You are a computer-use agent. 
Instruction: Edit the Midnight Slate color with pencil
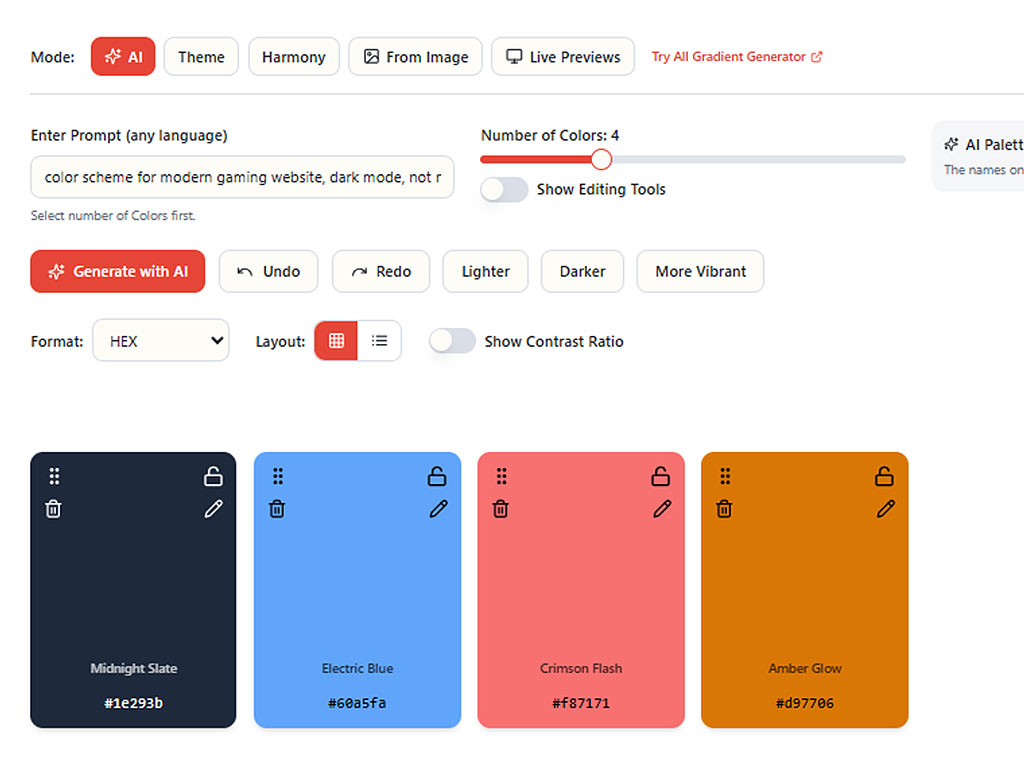pyautogui.click(x=214, y=509)
